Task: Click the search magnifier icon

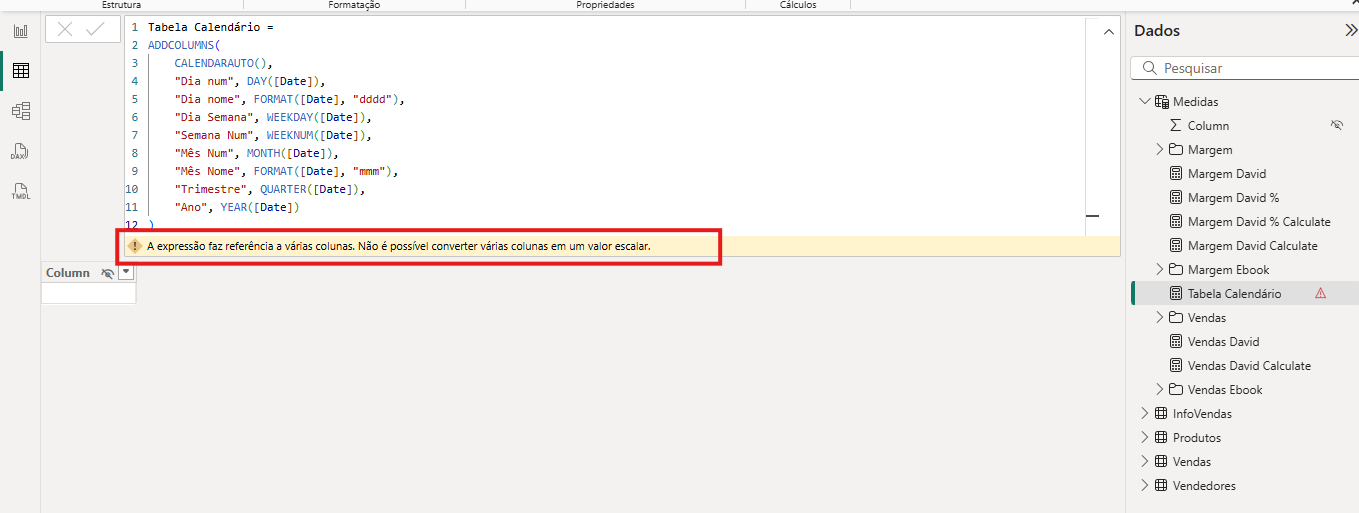Action: (x=1149, y=68)
